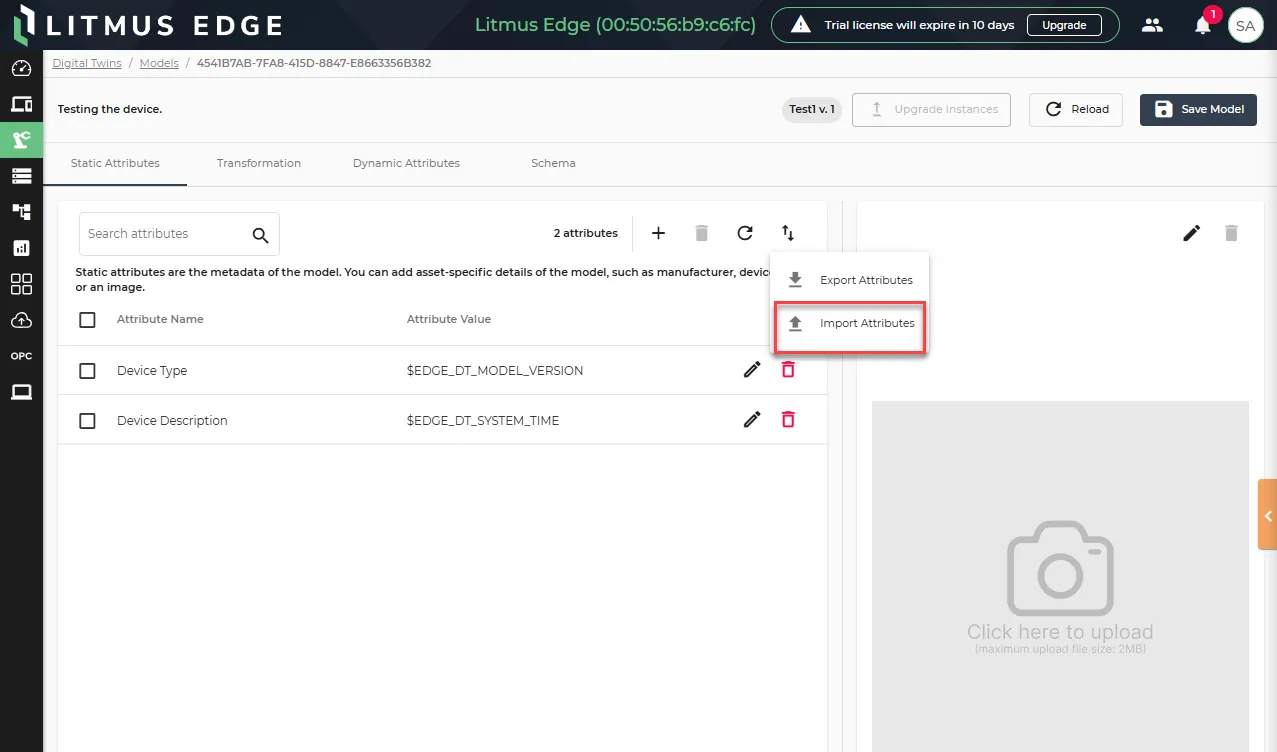Open the SA user account menu

[x=1245, y=26]
